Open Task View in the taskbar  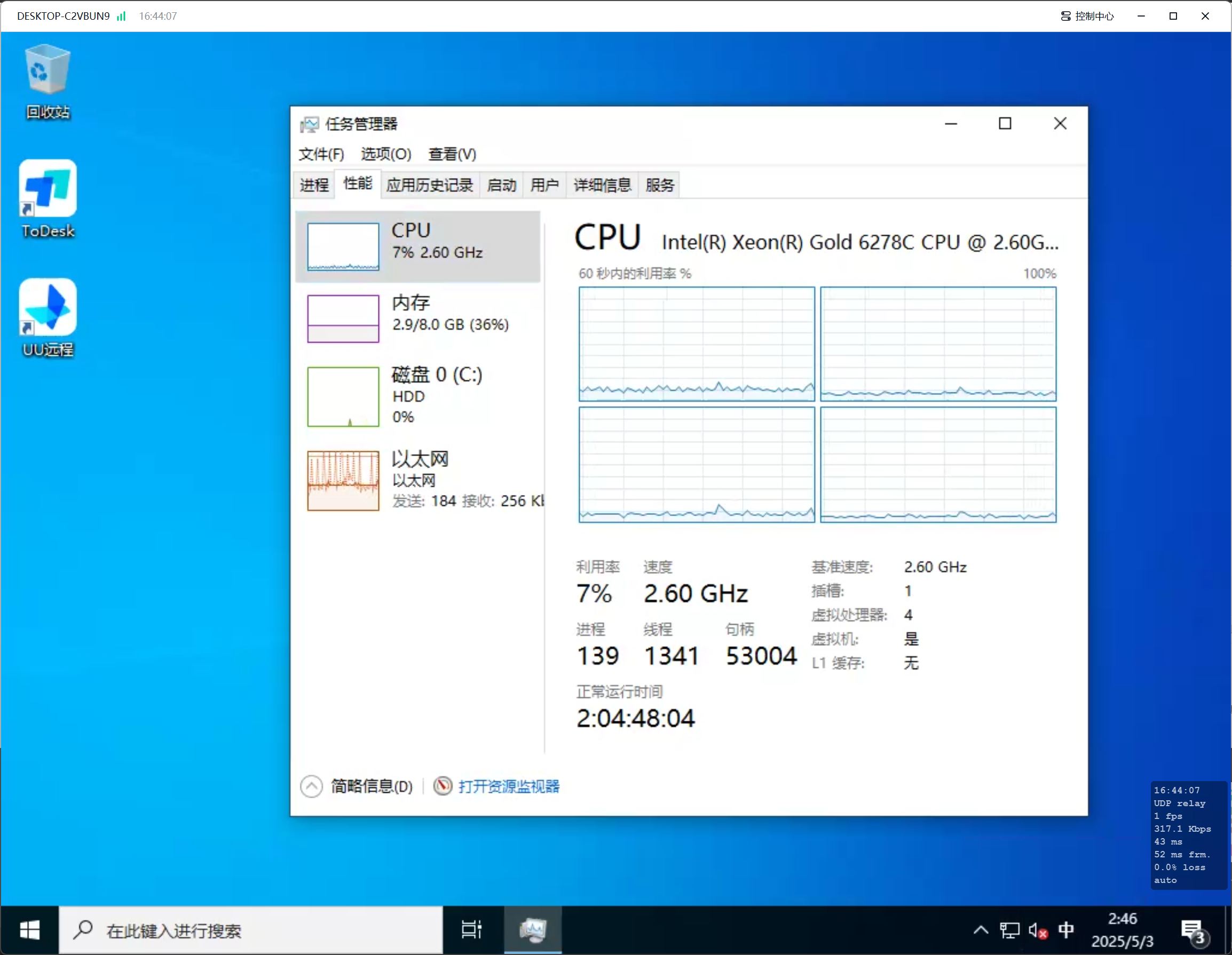pos(471,929)
